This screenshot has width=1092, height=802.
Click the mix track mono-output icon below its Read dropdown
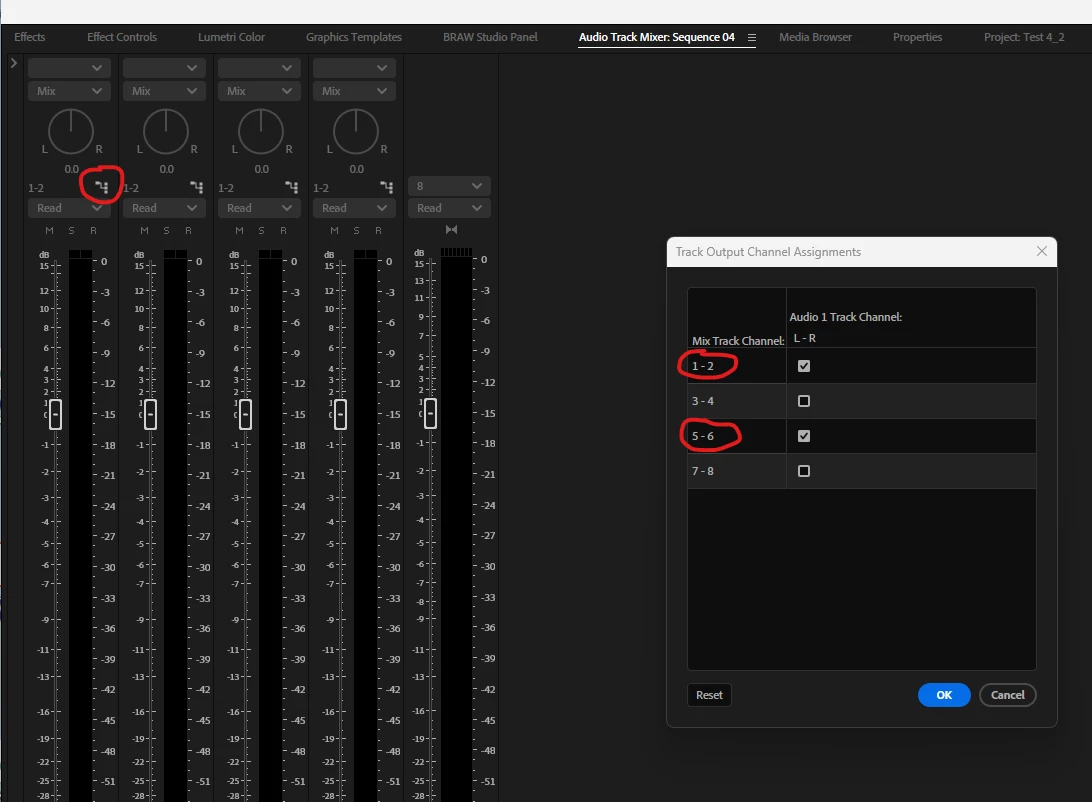click(x=451, y=230)
